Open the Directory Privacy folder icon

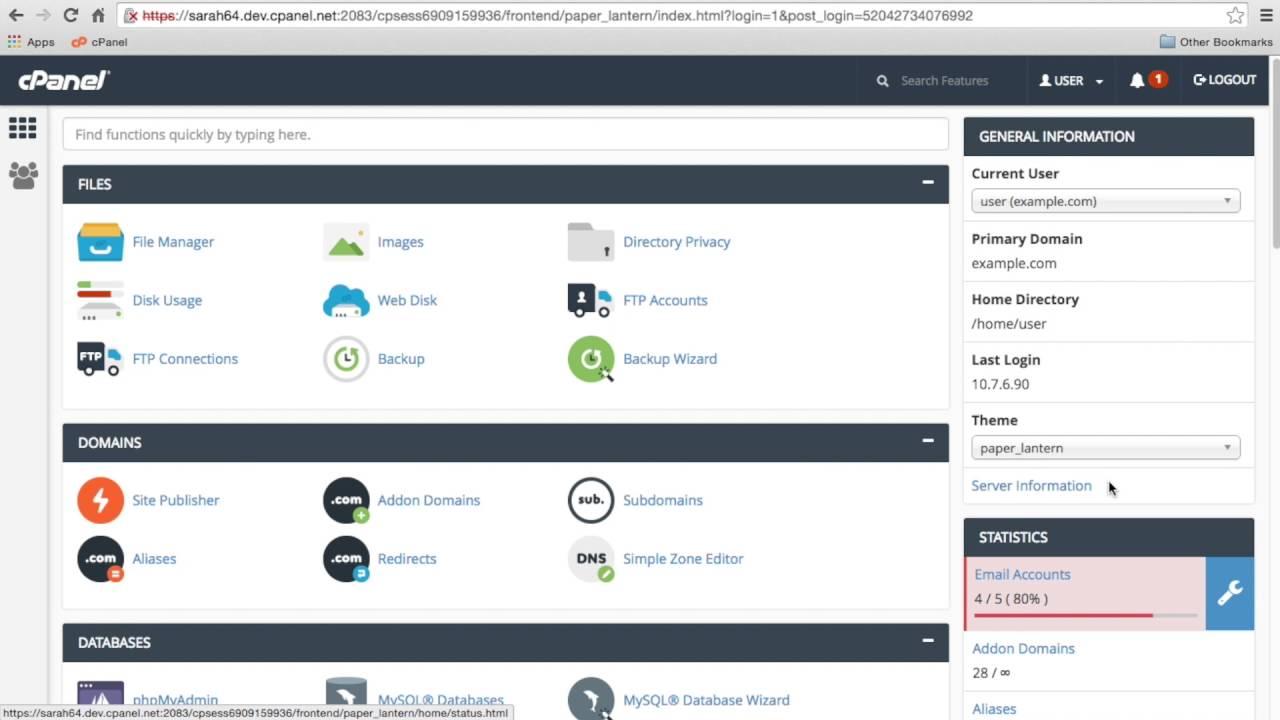coord(591,242)
